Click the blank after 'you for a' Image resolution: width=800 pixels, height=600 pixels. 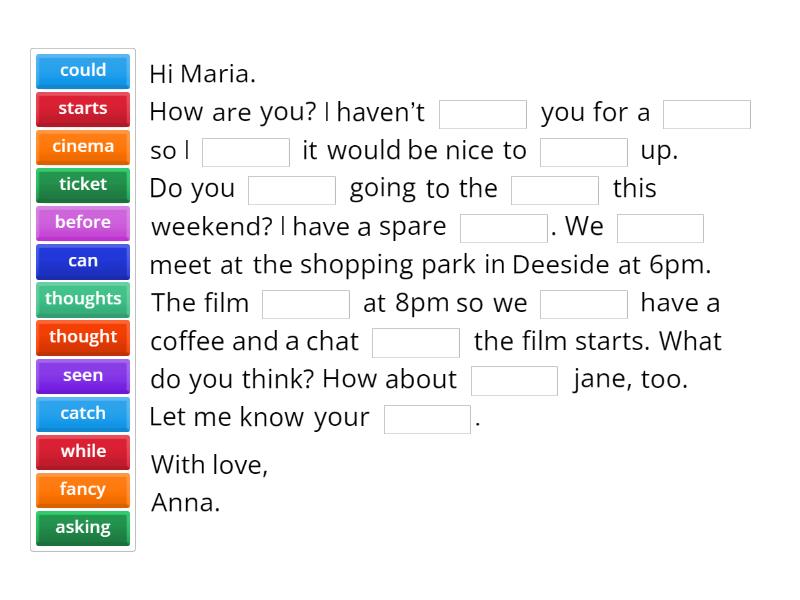(707, 114)
